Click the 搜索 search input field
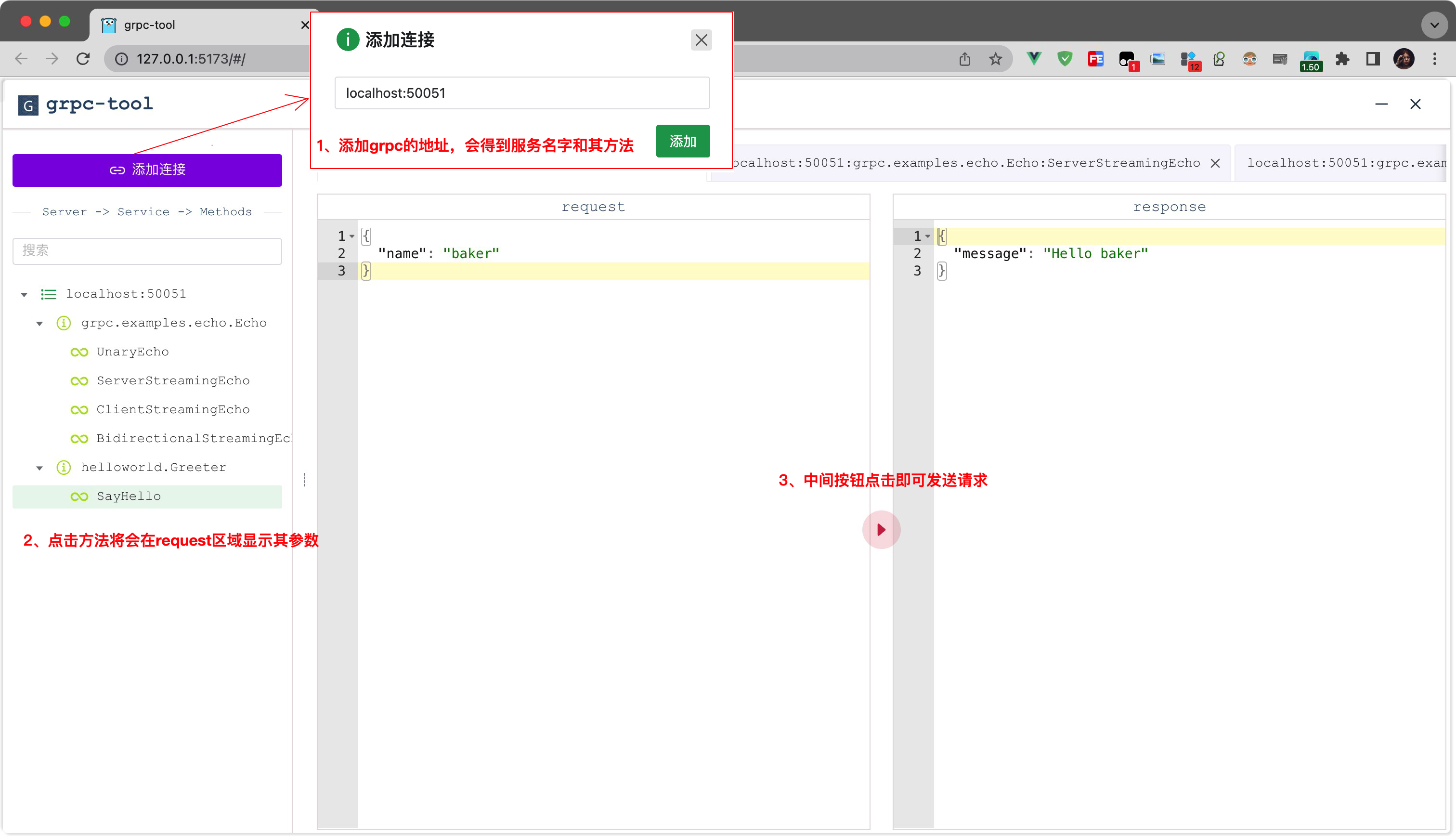The width and height of the screenshot is (1456, 836). point(147,251)
